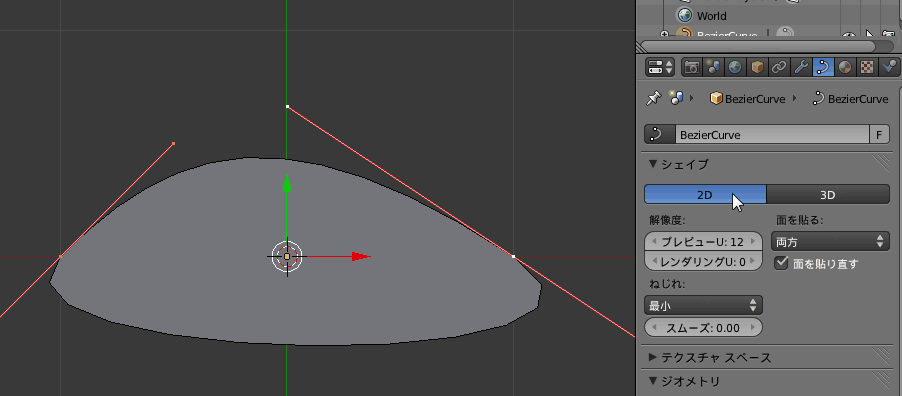Viewport: 902px width, 396px height.
Task: Open the World properties globe tab
Action: point(735,67)
